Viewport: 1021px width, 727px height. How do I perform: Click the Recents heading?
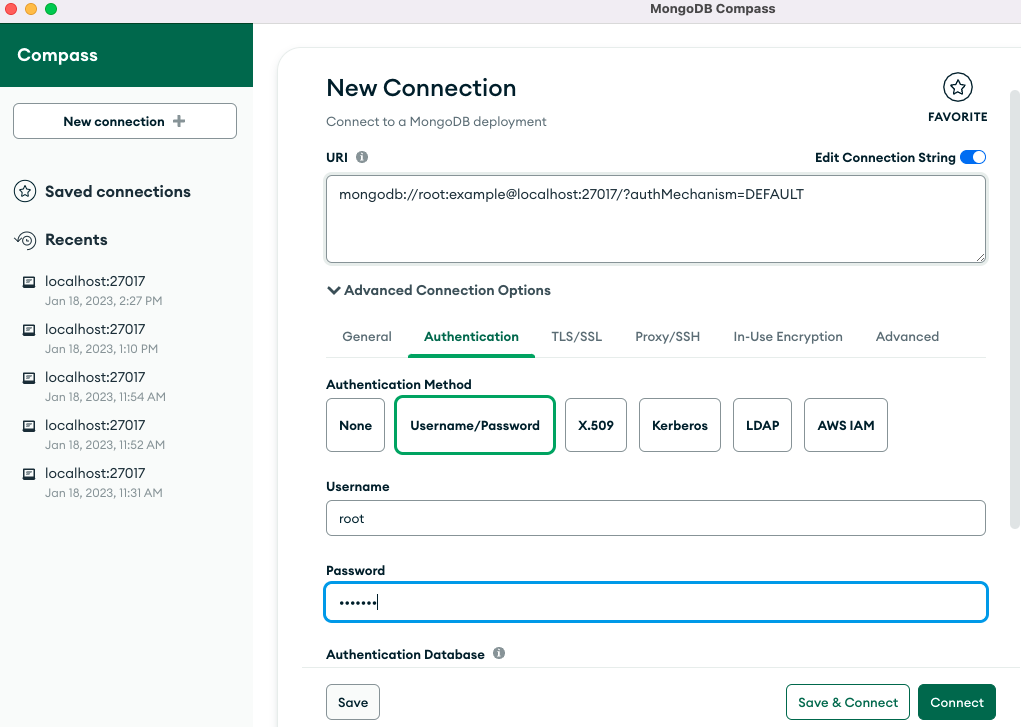click(76, 240)
